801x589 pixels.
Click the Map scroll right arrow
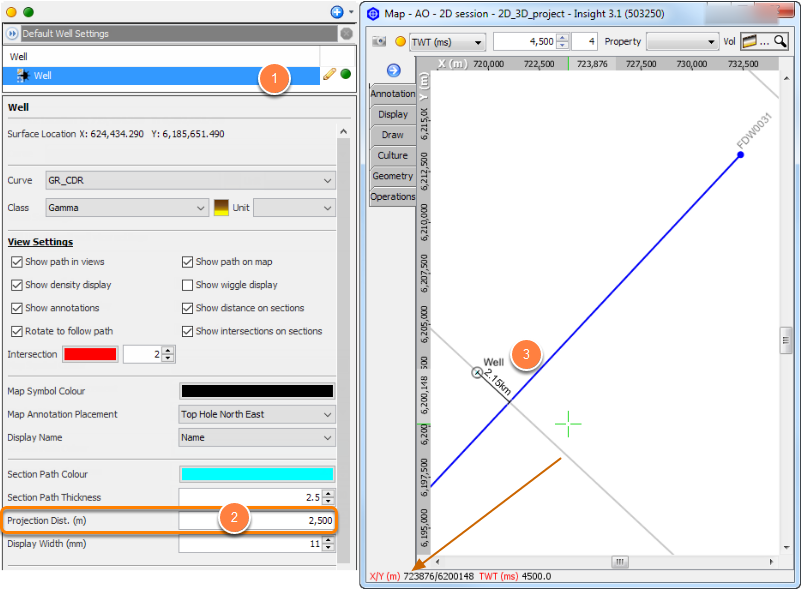(x=771, y=562)
